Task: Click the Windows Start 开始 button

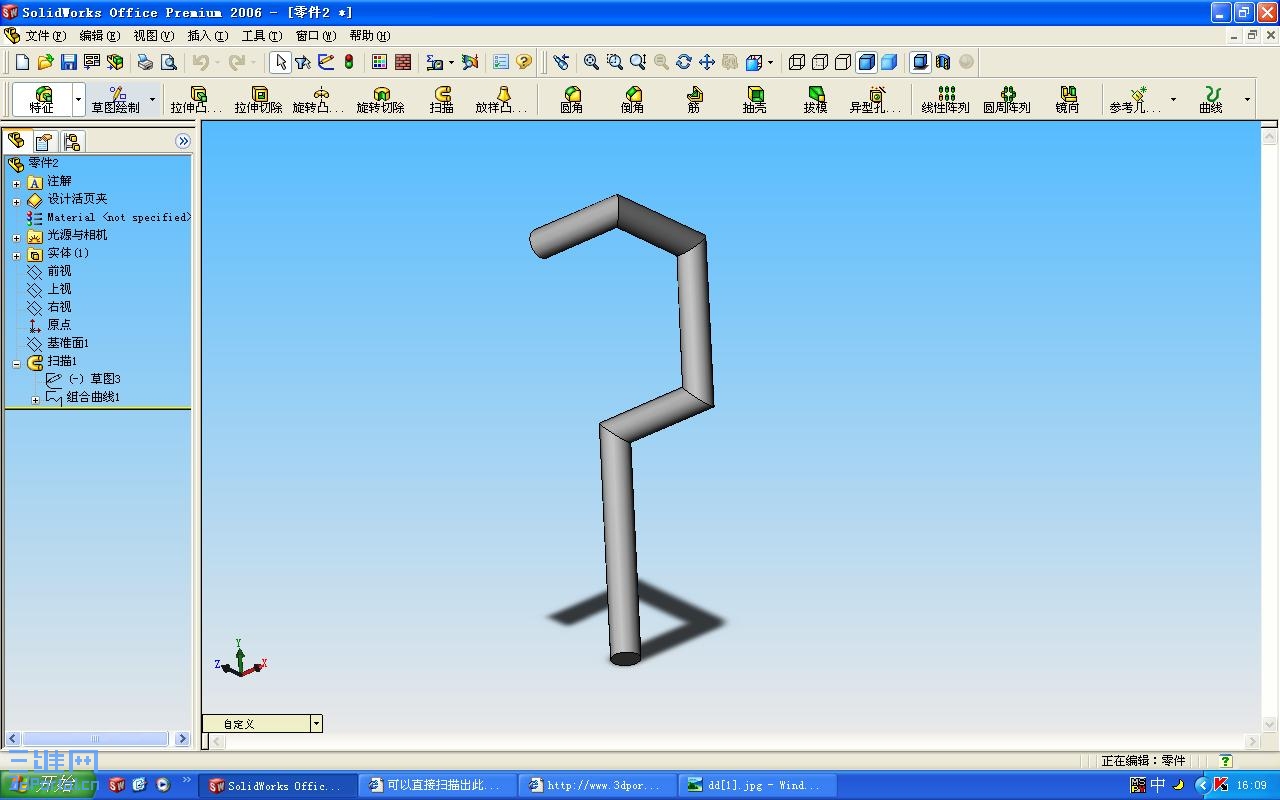Action: click(x=48, y=785)
